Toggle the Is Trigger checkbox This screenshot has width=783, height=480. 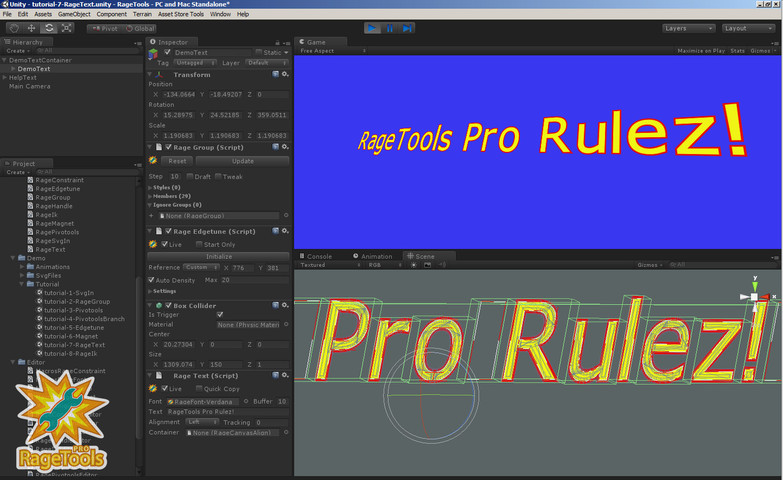220,315
